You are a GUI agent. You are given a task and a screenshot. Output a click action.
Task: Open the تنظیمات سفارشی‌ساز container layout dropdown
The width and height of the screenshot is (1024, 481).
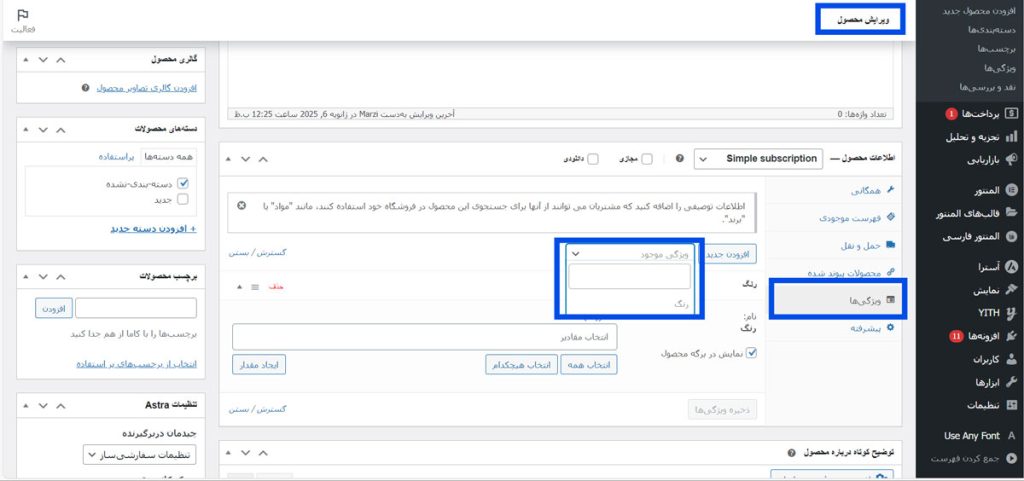click(x=140, y=454)
